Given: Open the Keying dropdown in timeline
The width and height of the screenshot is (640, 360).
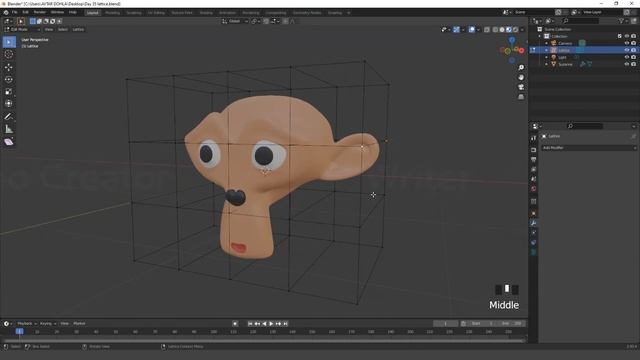Looking at the screenshot, I should pyautogui.click(x=47, y=323).
